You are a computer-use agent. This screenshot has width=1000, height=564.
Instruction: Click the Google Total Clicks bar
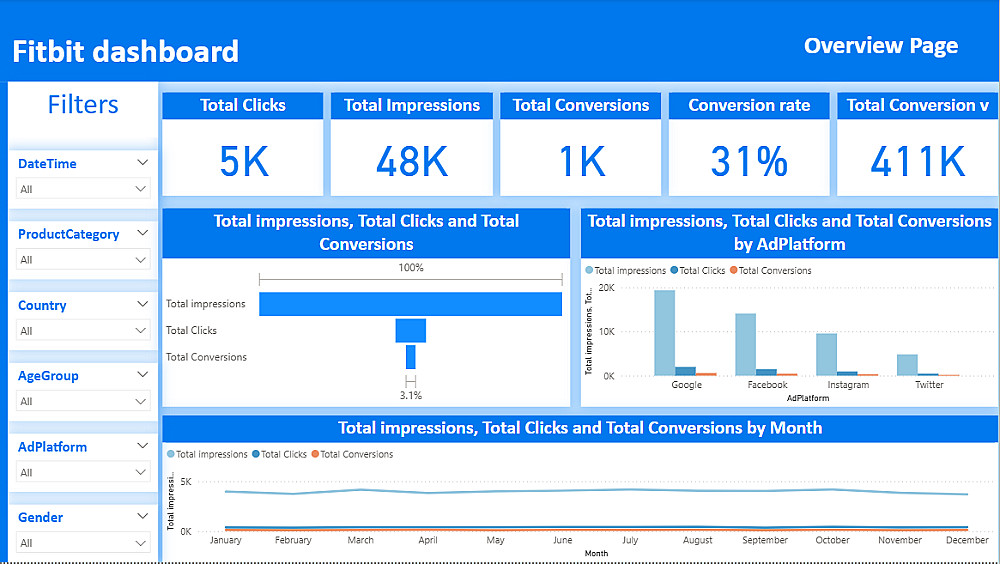pos(685,371)
